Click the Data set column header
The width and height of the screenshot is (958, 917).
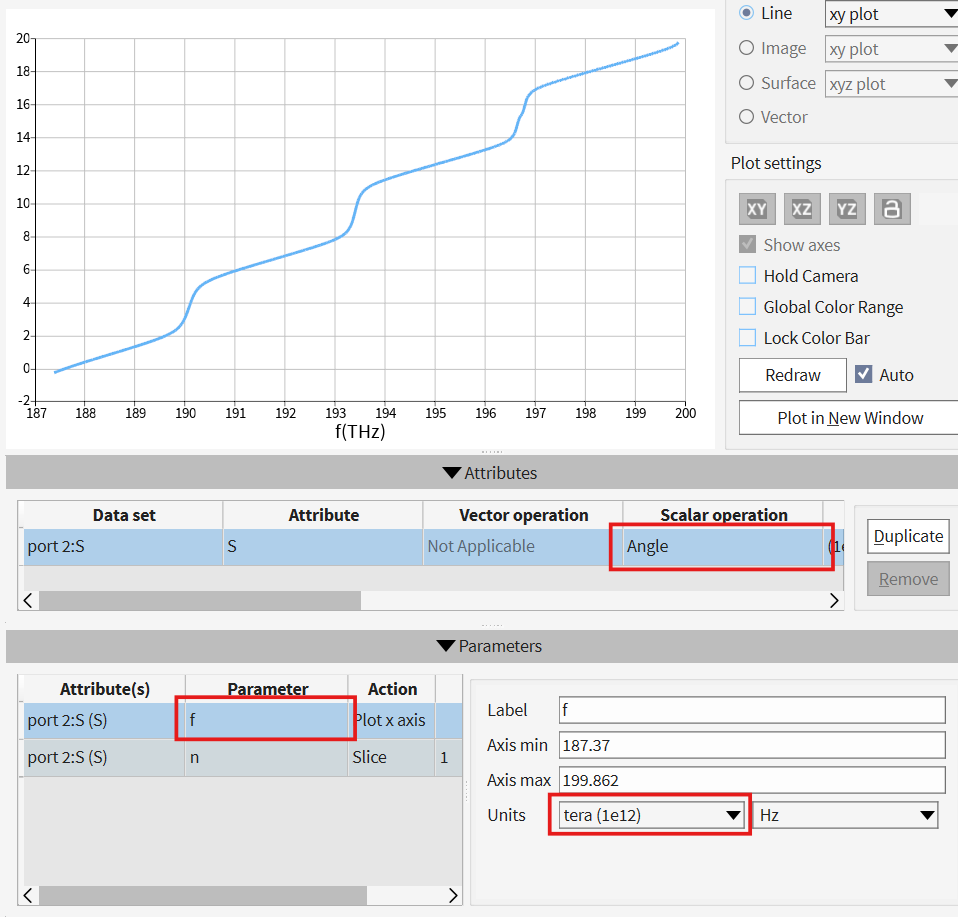click(123, 515)
